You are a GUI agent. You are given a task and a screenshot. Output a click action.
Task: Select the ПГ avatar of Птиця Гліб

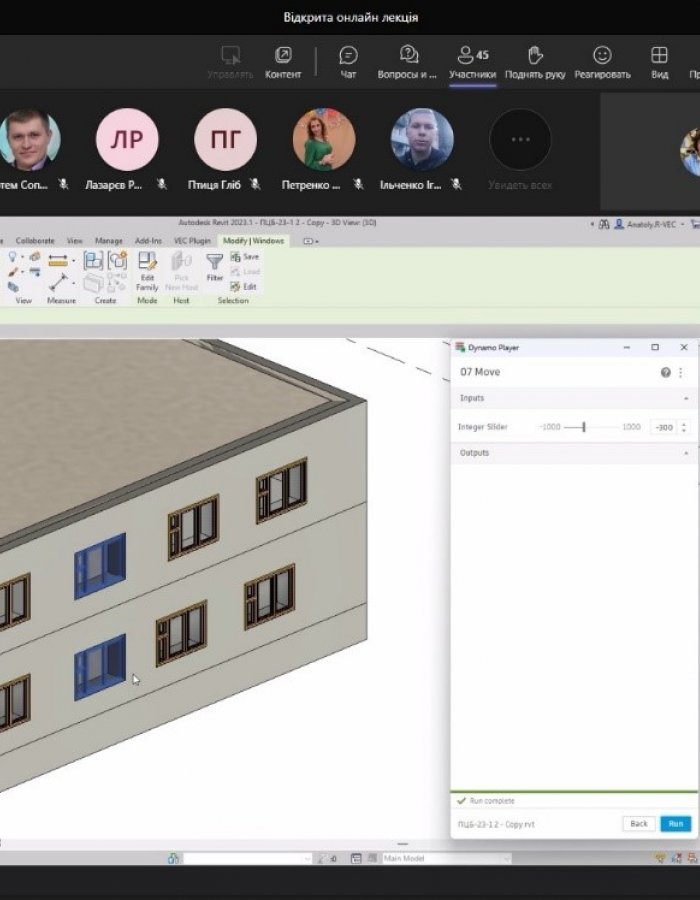pos(225,139)
